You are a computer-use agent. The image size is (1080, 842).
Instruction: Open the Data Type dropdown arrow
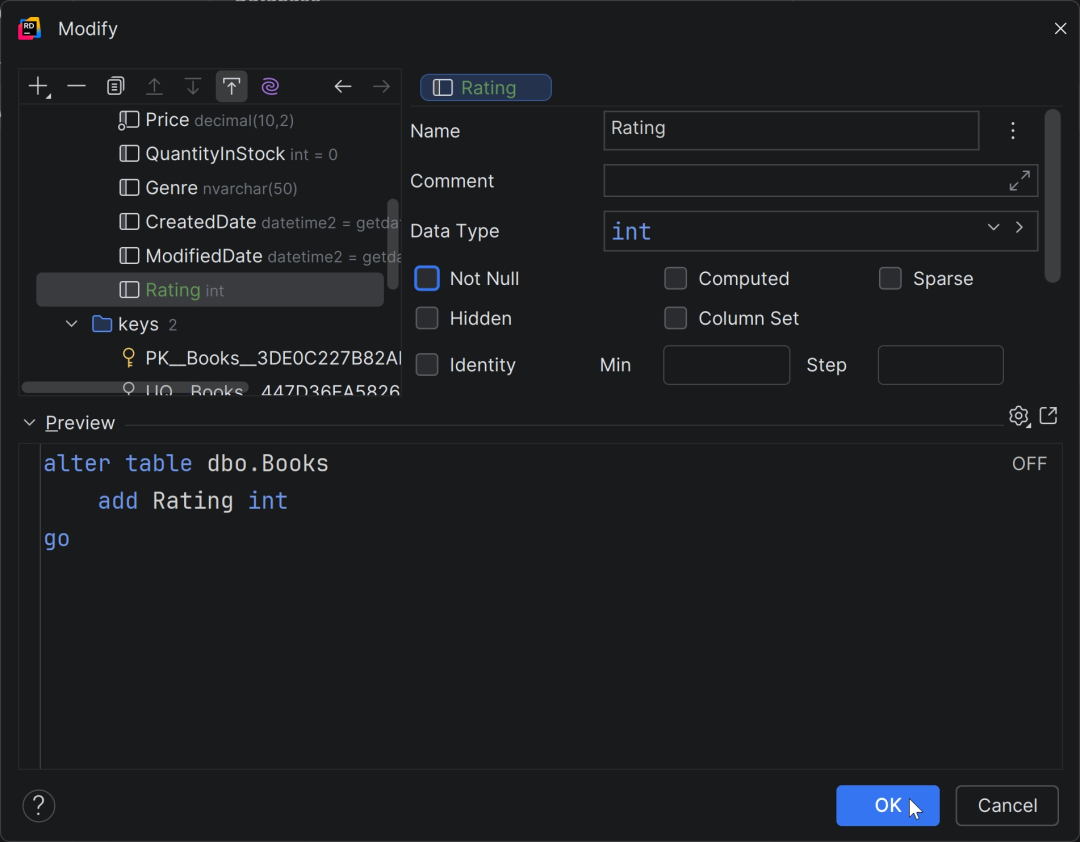pos(993,227)
